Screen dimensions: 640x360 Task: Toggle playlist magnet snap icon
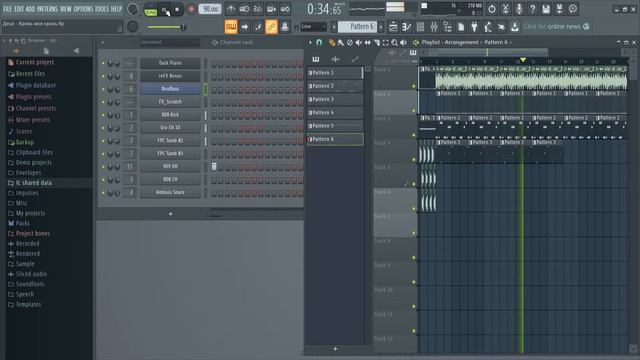(x=319, y=42)
